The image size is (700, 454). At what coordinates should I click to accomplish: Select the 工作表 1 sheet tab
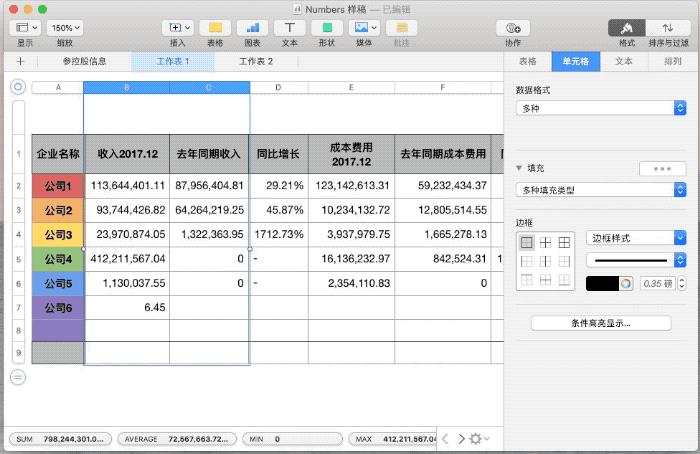[173, 61]
